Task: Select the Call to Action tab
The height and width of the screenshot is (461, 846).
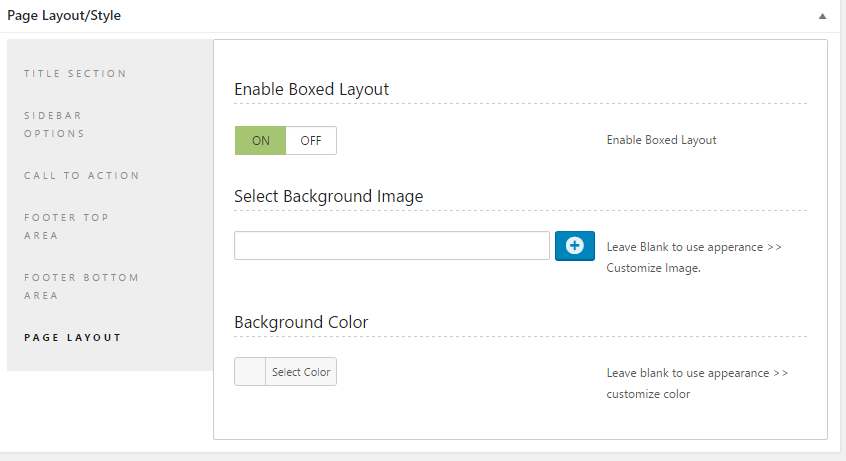Action: pyautogui.click(x=82, y=175)
